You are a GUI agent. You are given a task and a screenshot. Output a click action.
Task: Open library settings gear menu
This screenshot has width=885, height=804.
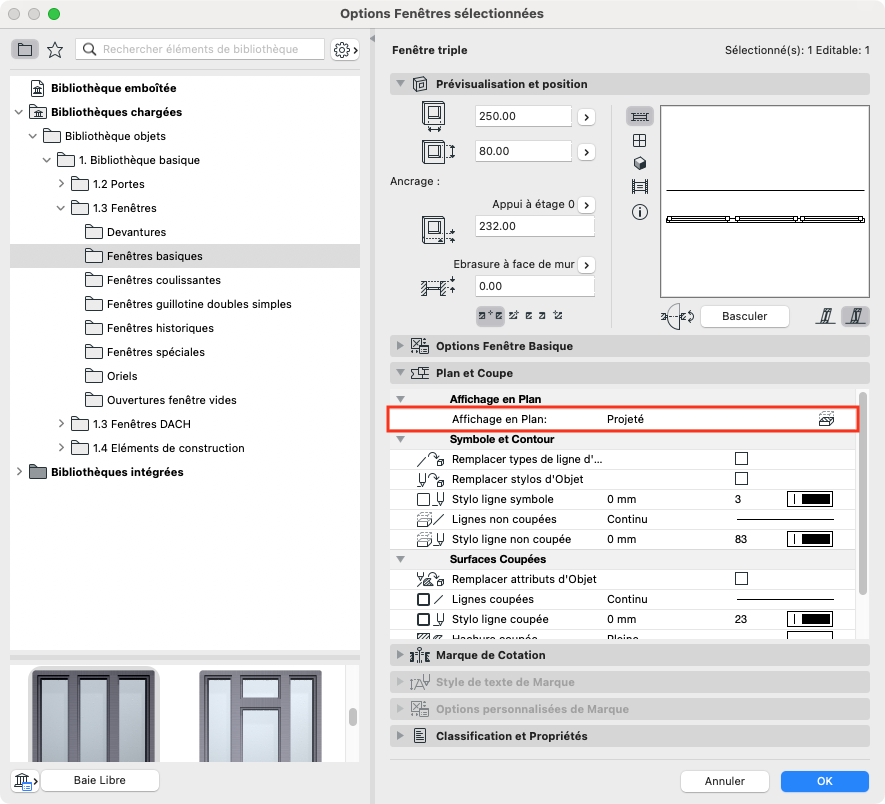pos(345,50)
